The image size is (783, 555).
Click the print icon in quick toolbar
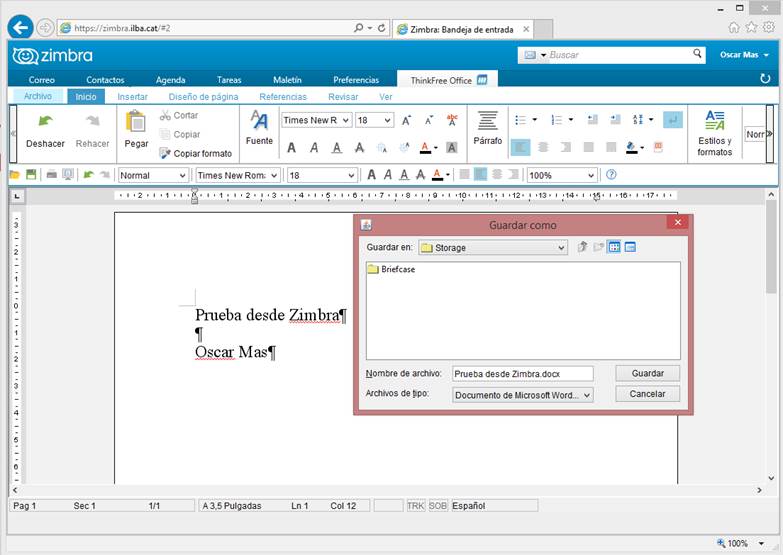click(x=51, y=175)
